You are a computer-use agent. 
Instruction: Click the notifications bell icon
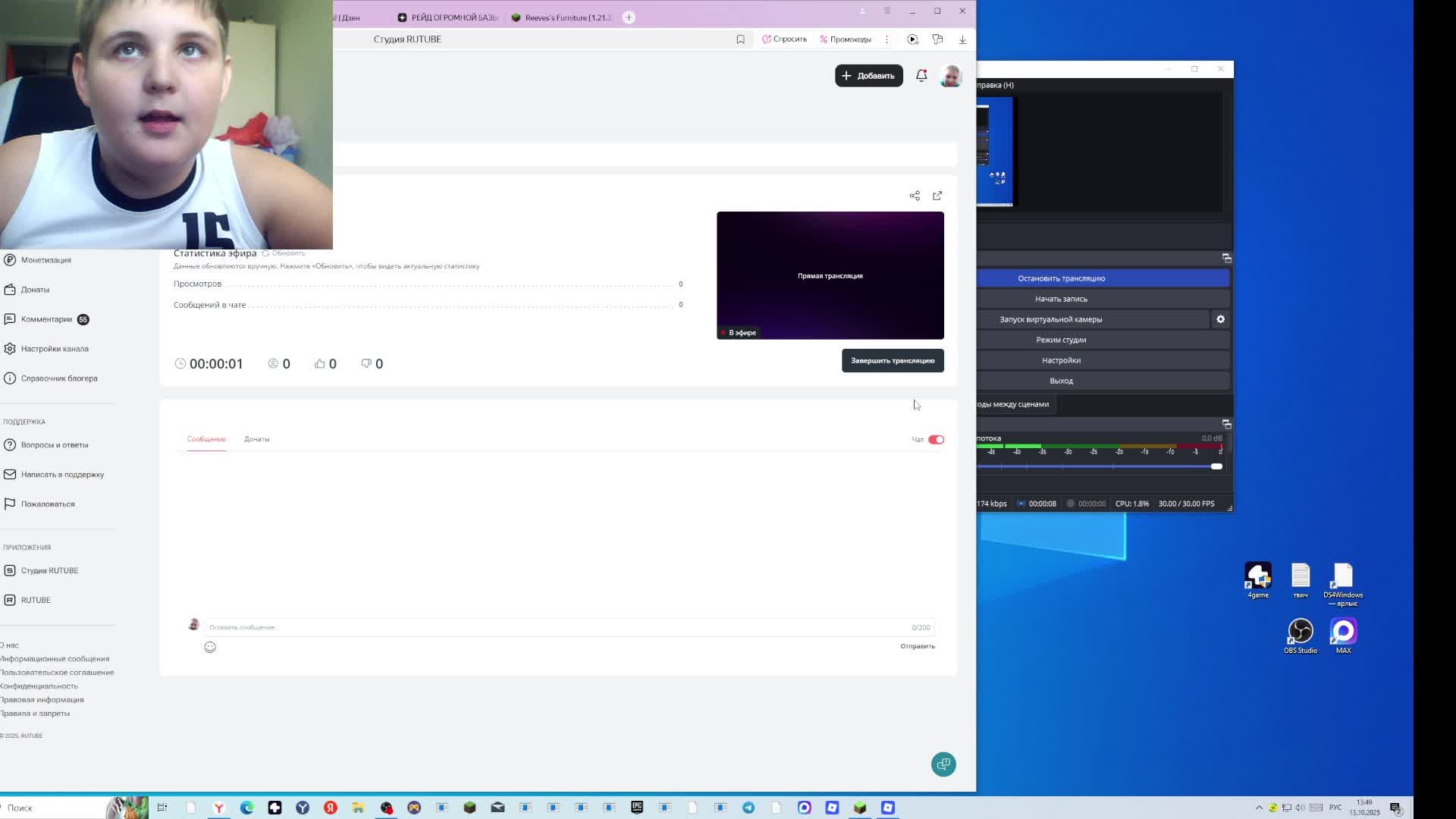tap(921, 76)
